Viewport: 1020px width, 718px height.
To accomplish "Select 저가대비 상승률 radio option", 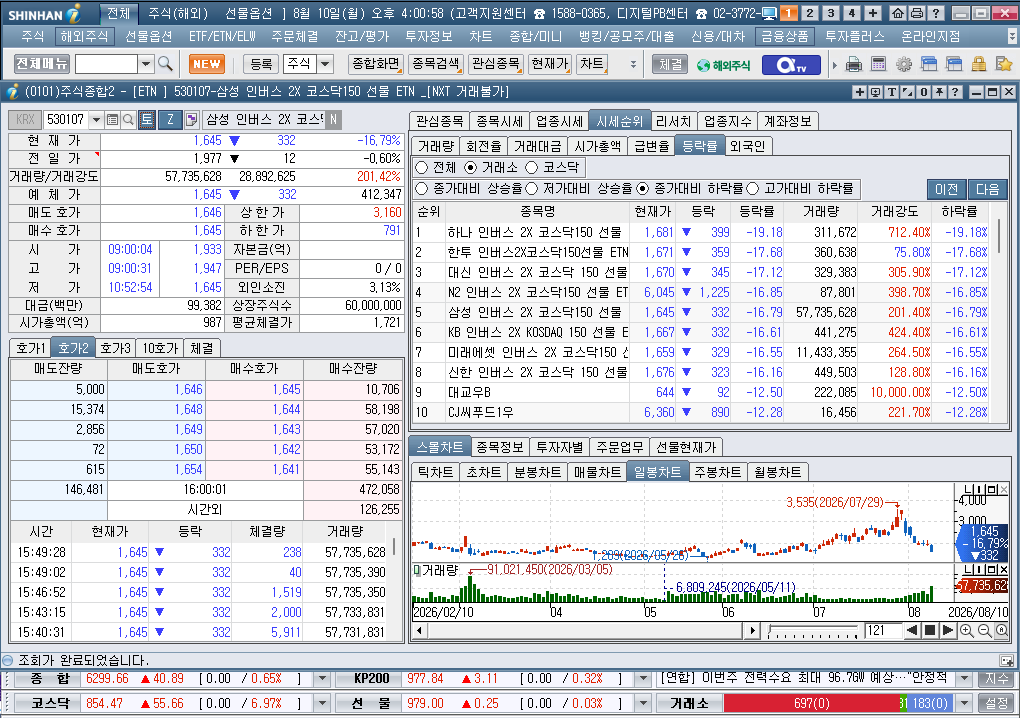I will tap(531, 189).
